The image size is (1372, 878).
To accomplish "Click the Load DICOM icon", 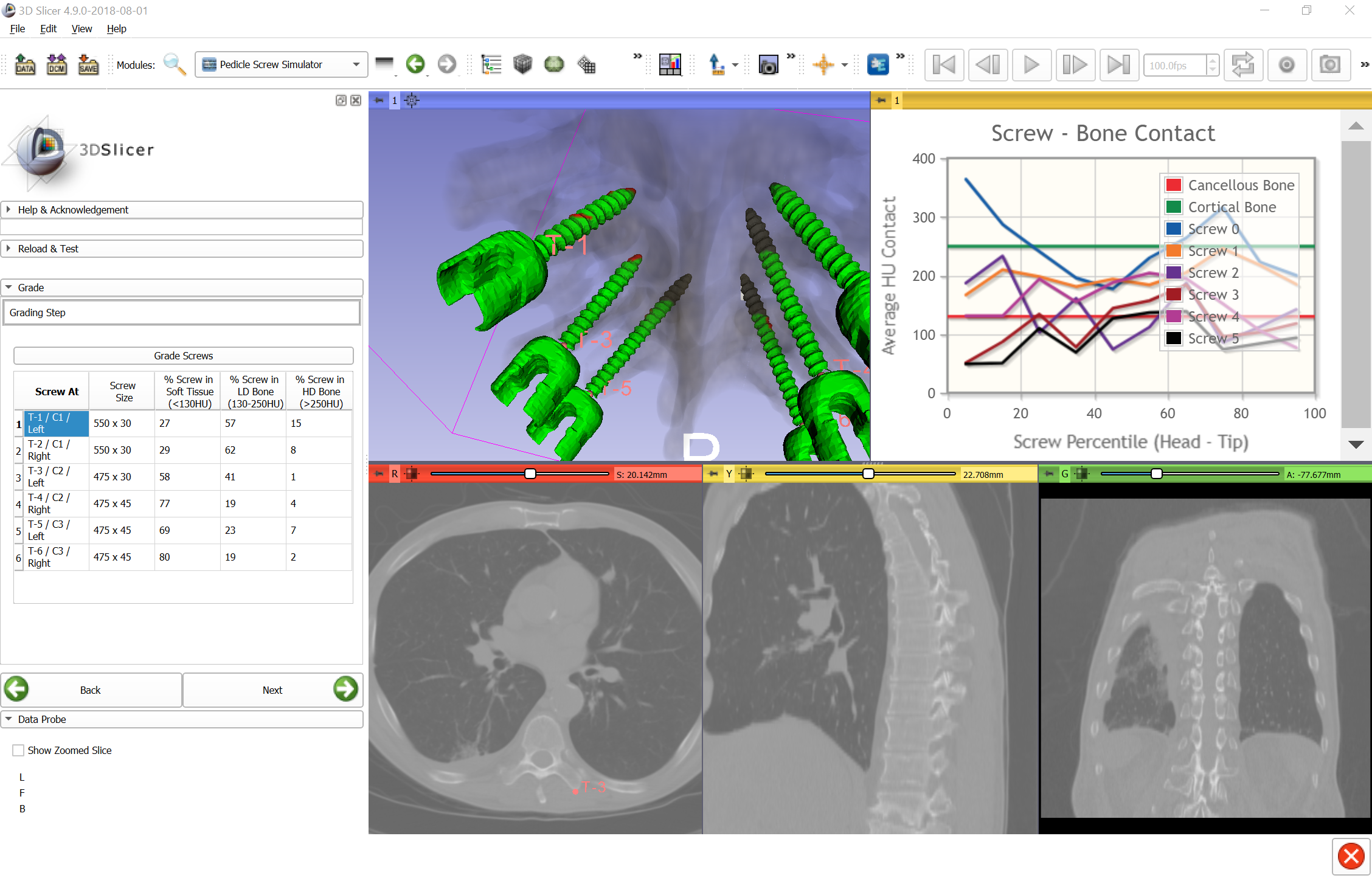I will coord(57,64).
